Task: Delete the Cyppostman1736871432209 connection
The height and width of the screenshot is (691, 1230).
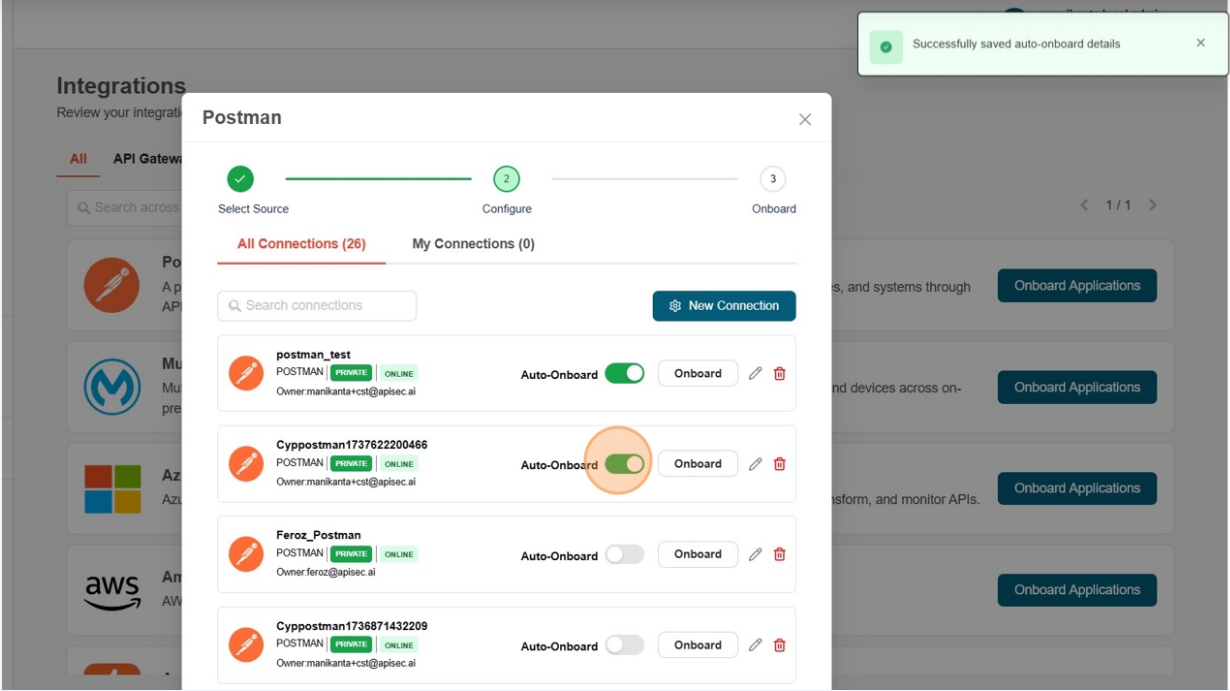Action: click(x=780, y=645)
